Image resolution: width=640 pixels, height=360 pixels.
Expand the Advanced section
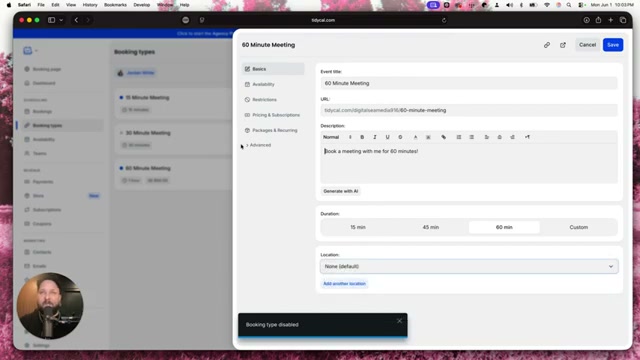[258, 145]
